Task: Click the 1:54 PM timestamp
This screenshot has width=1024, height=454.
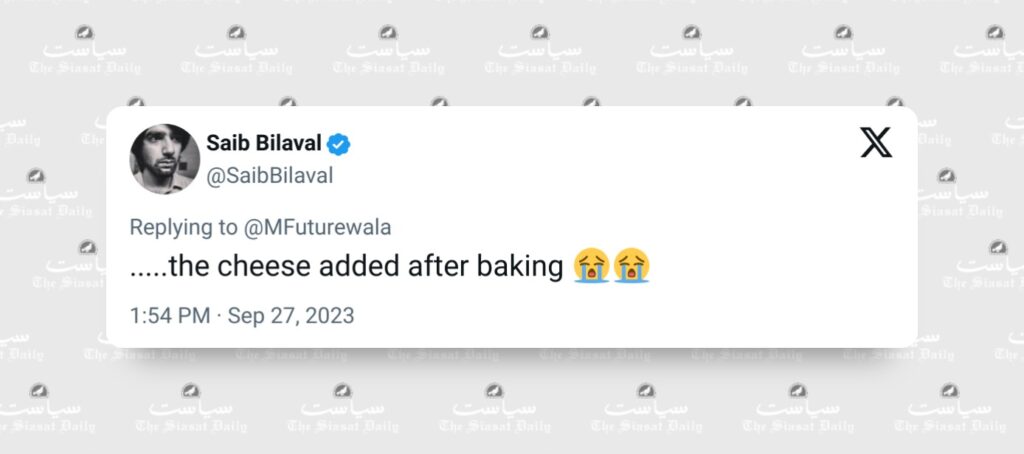Action: (x=169, y=315)
